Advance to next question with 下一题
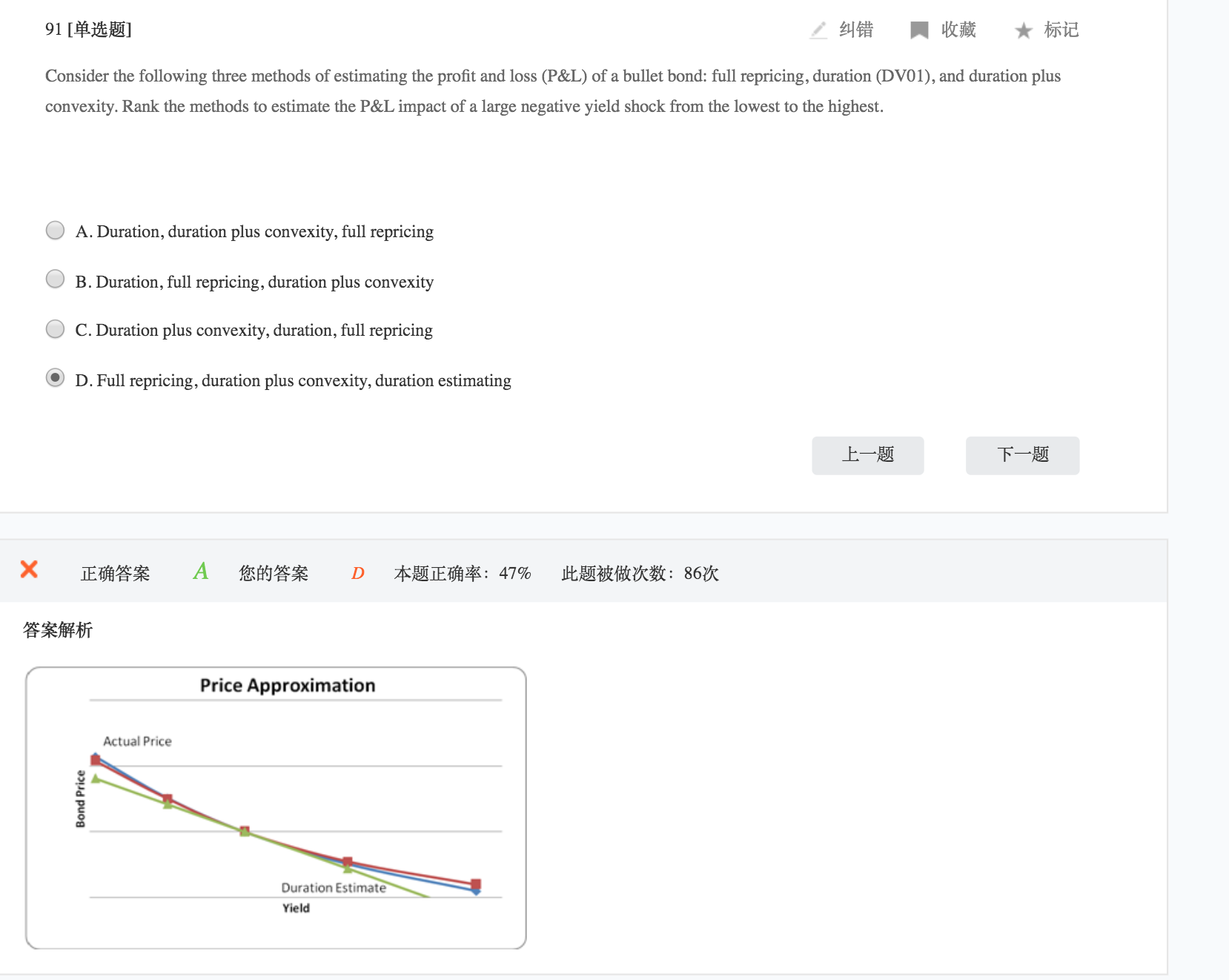 pyautogui.click(x=1022, y=455)
